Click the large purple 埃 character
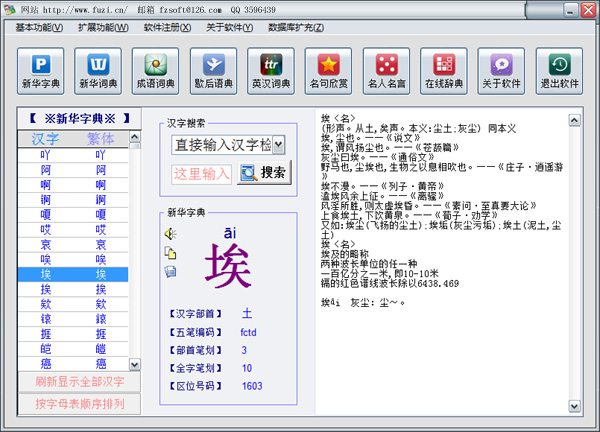The width and height of the screenshot is (600, 432). click(228, 266)
